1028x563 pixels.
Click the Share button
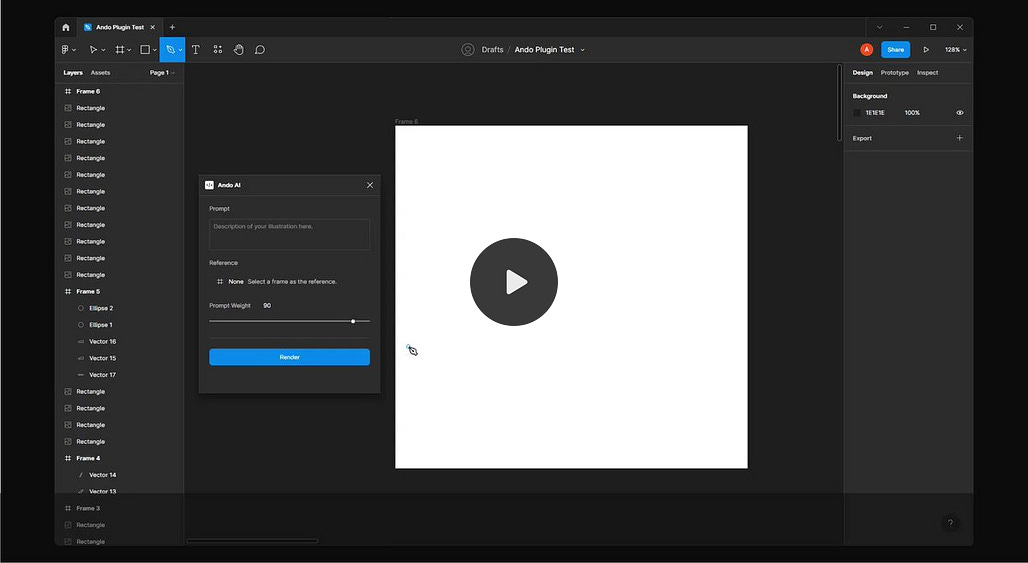895,50
